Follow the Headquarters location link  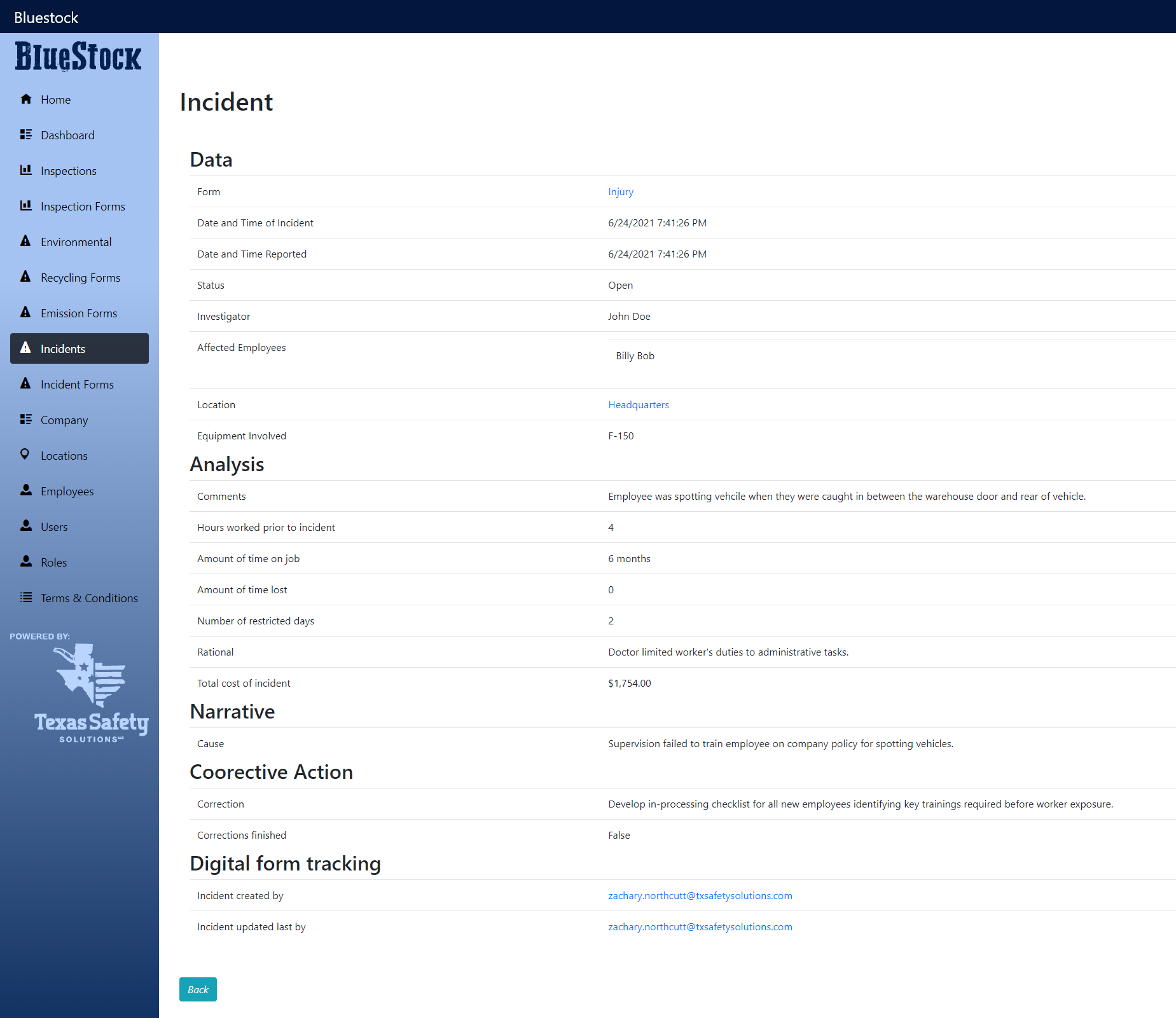[639, 404]
